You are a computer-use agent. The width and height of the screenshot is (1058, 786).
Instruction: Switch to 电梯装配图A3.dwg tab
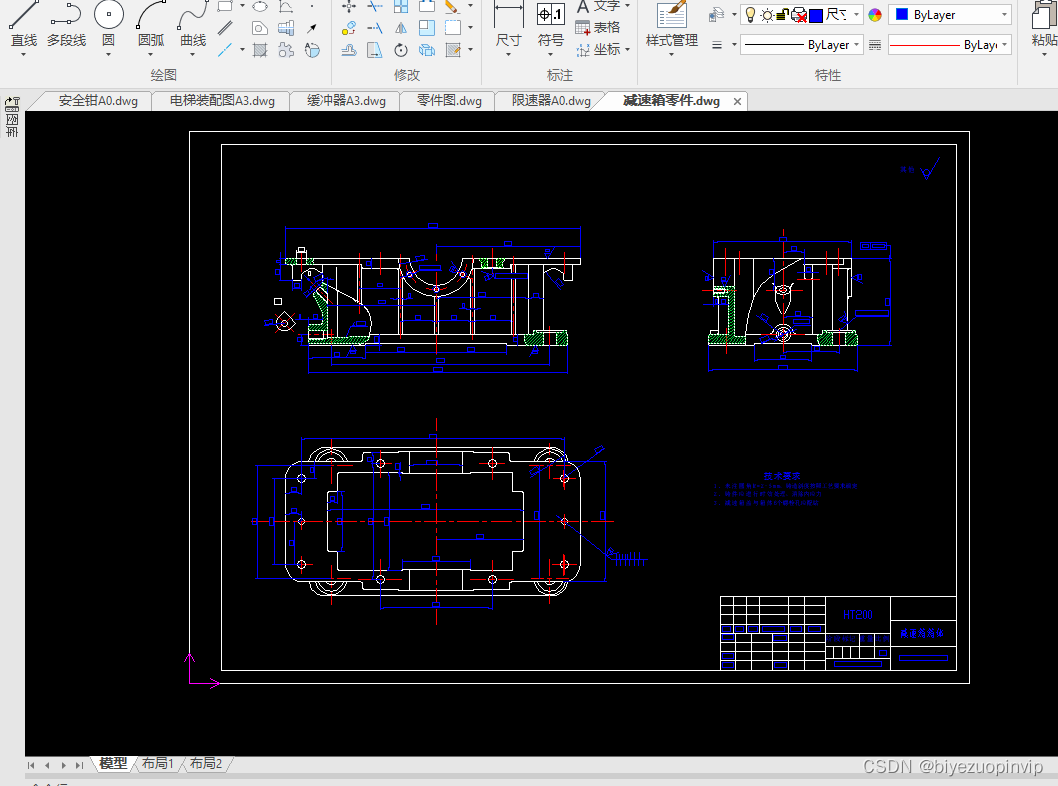[222, 101]
